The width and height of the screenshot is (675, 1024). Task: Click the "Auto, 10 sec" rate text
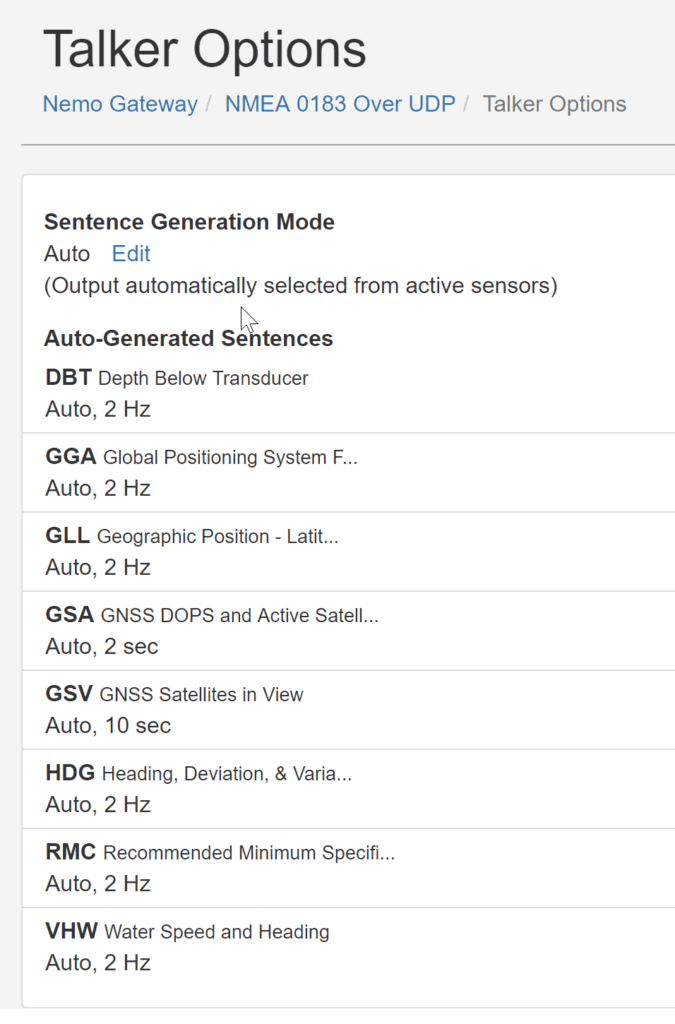tap(108, 726)
